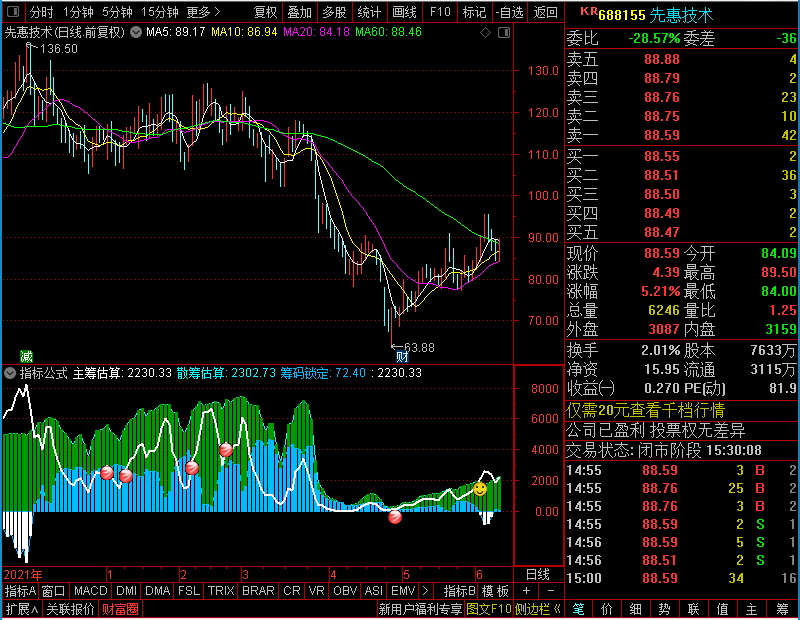This screenshot has height=620, width=800.
Task: Switch indicator to DMA
Action: coord(158,591)
